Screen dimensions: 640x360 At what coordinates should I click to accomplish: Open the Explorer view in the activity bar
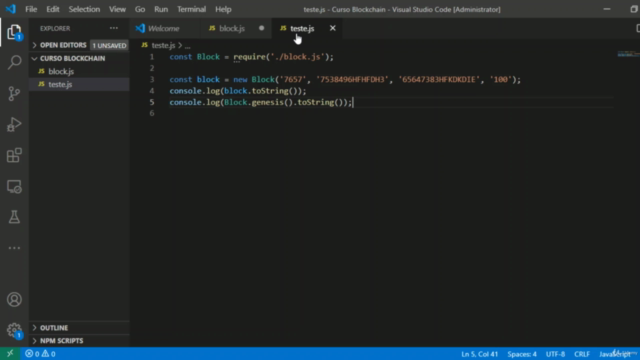tap(14, 32)
